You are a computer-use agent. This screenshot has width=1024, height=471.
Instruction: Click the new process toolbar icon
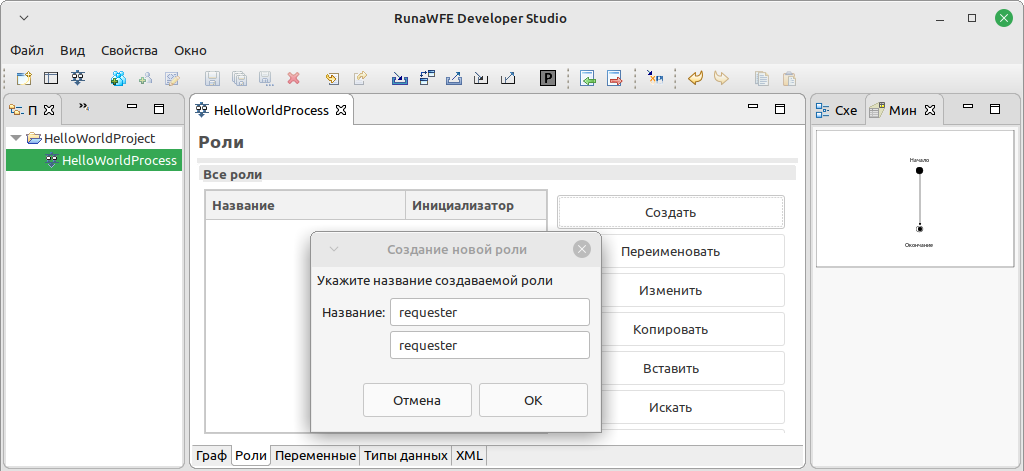[x=78, y=78]
